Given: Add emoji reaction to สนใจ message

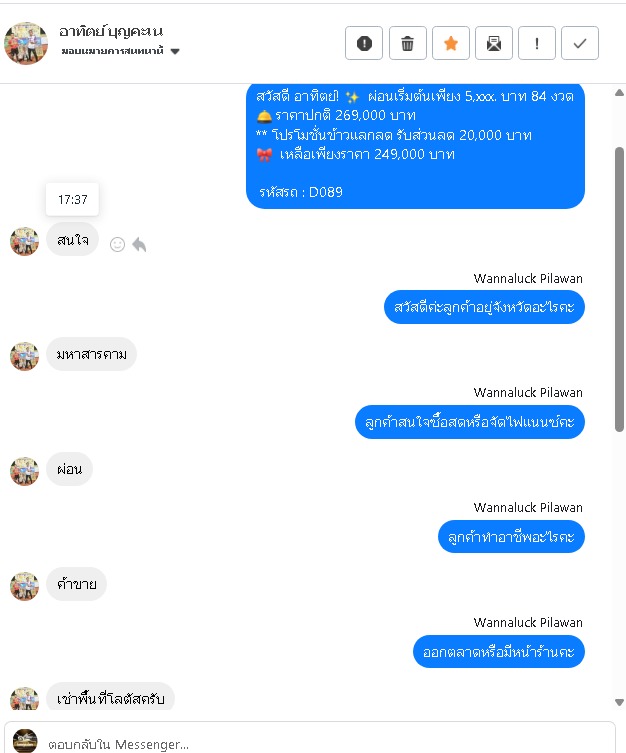Looking at the screenshot, I should [117, 244].
